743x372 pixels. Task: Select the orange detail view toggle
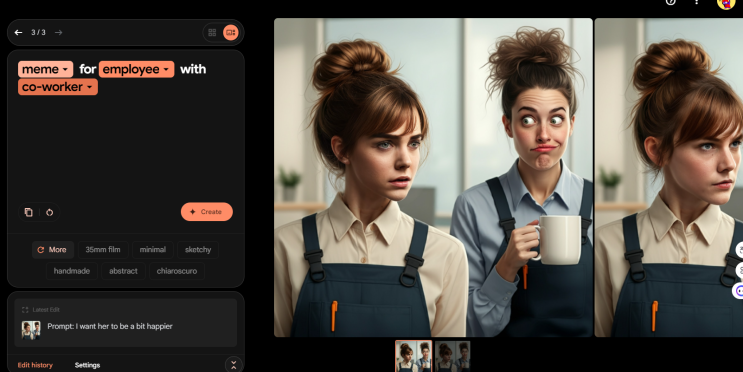[x=231, y=32]
